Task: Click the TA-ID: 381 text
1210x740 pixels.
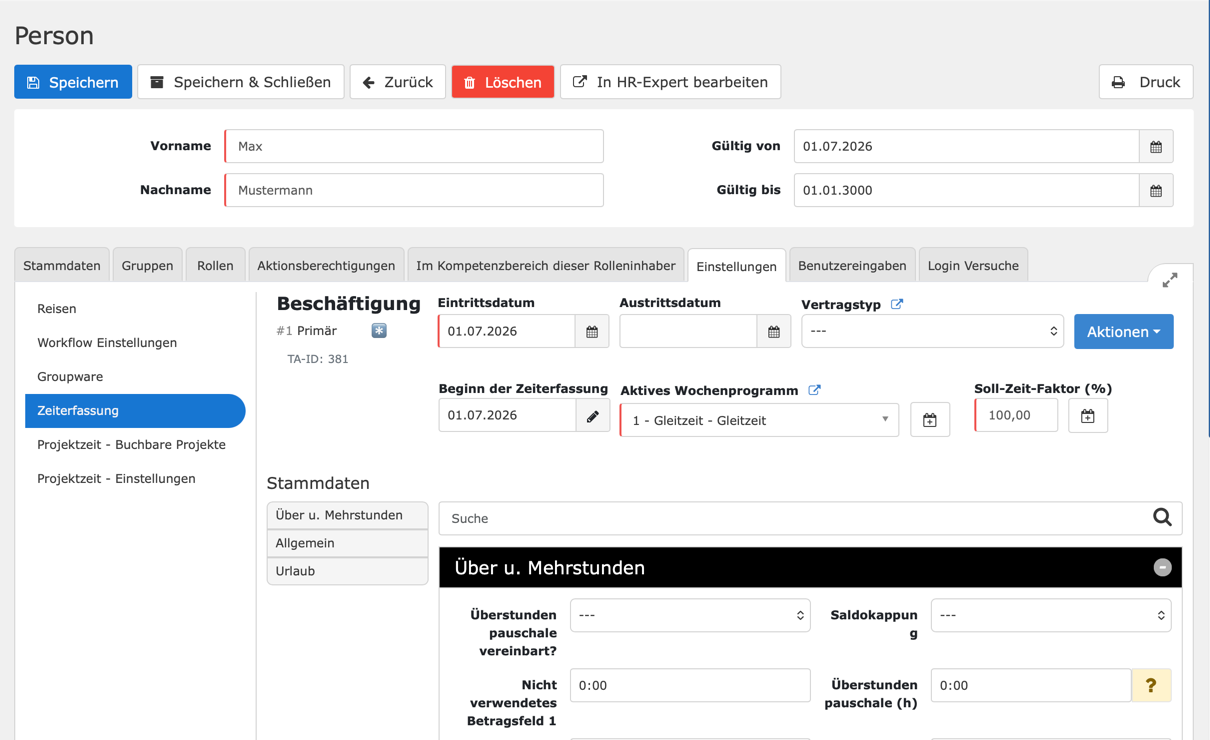Action: tap(318, 359)
